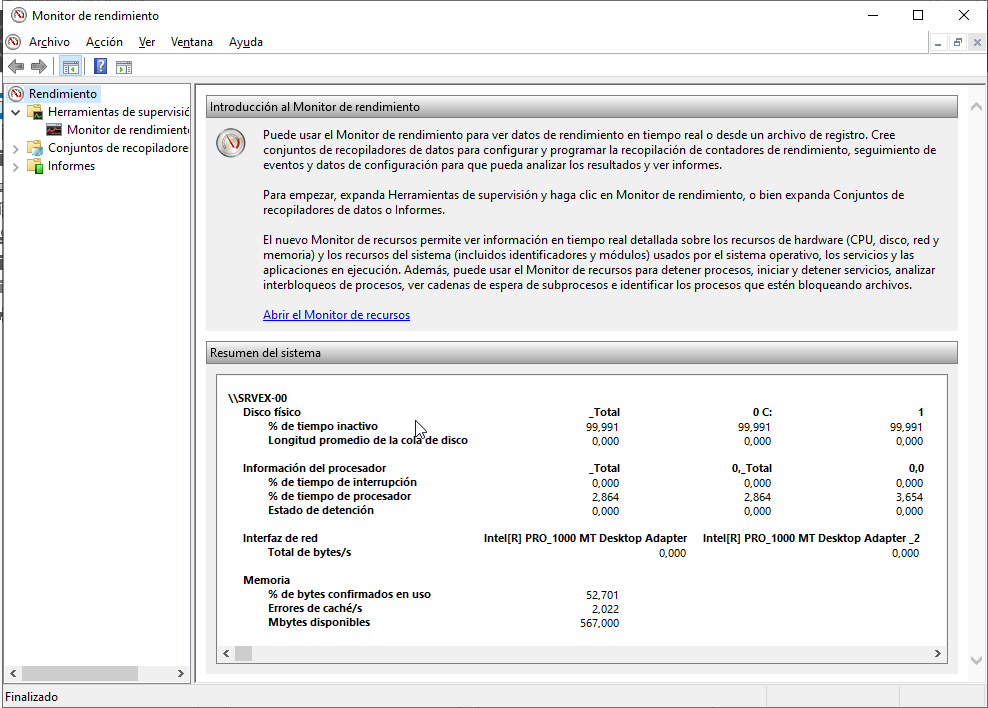Click the Forward navigation arrow

click(x=38, y=66)
